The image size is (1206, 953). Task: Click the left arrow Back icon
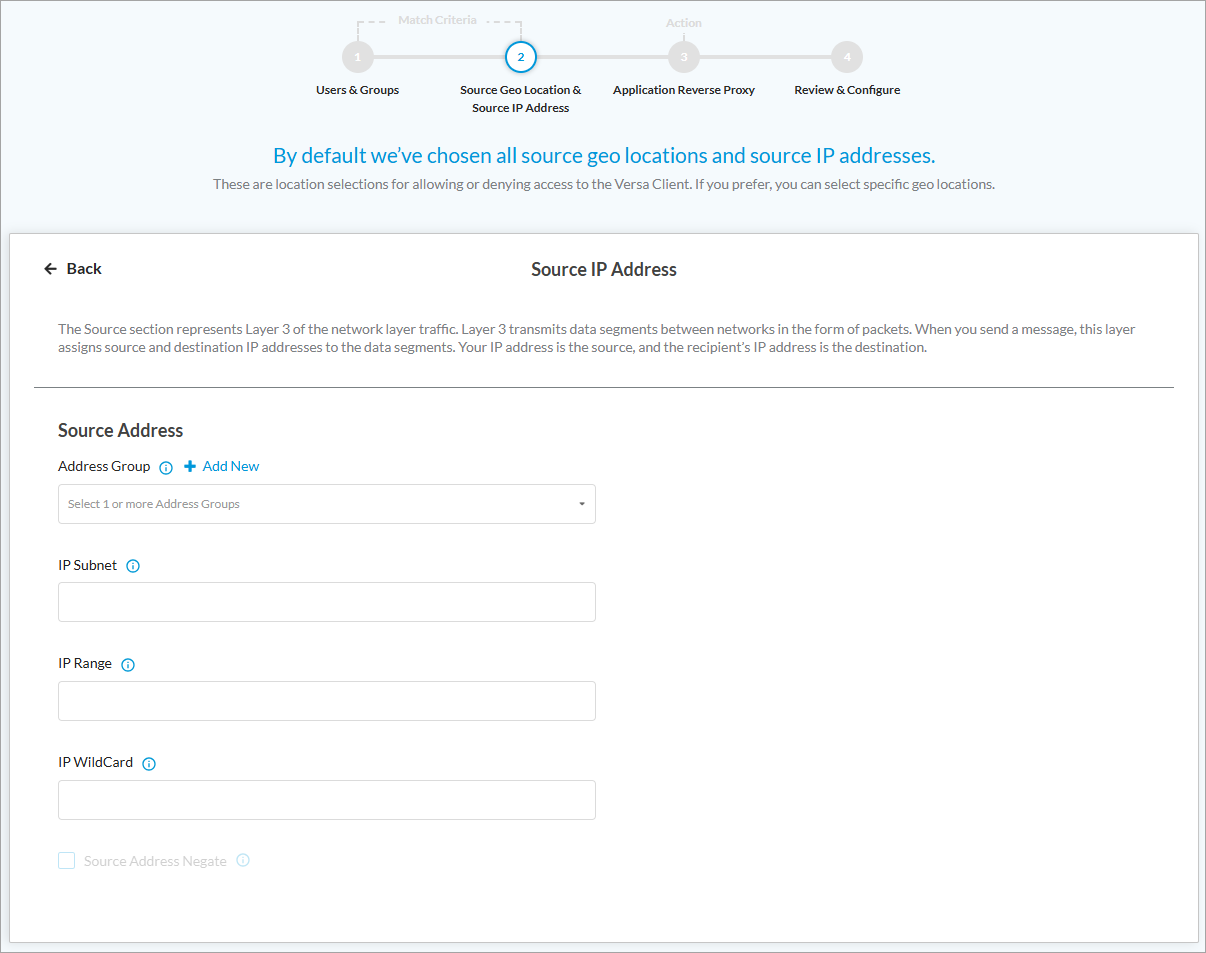[x=50, y=269]
